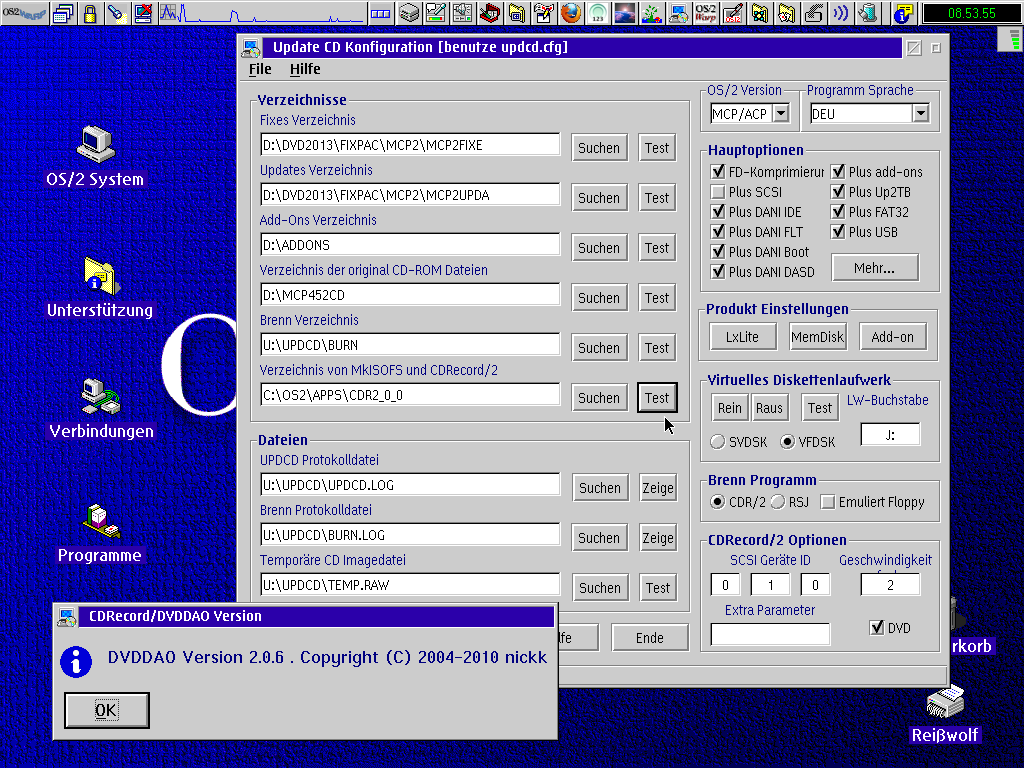
Task: Select the RSJ burn program radio
Action: click(777, 502)
